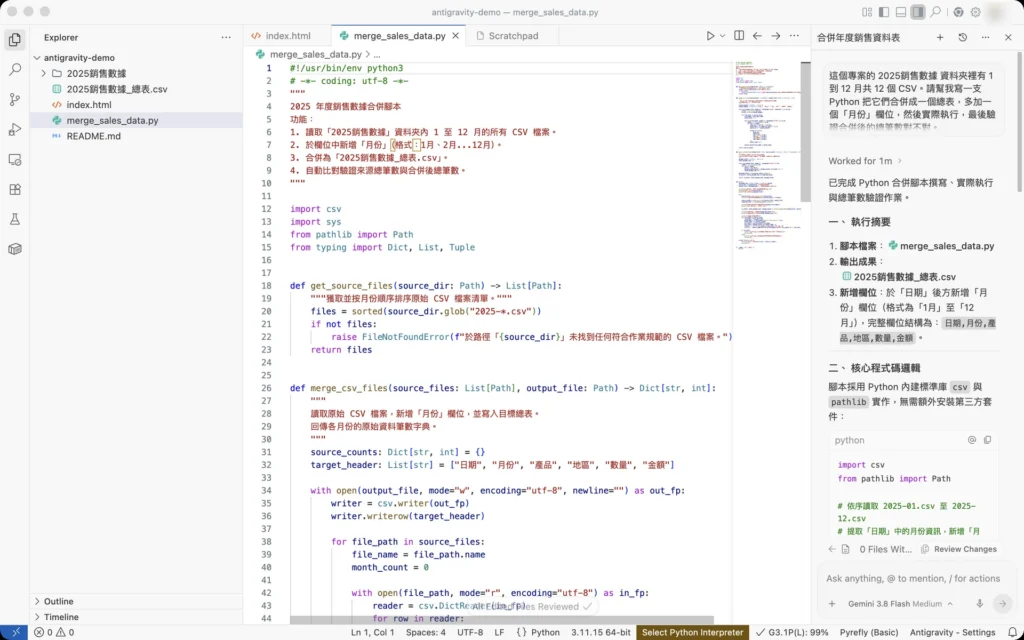Click Ln 1, Col 1 in status bar
This screenshot has width=1024, height=640.
click(x=372, y=632)
